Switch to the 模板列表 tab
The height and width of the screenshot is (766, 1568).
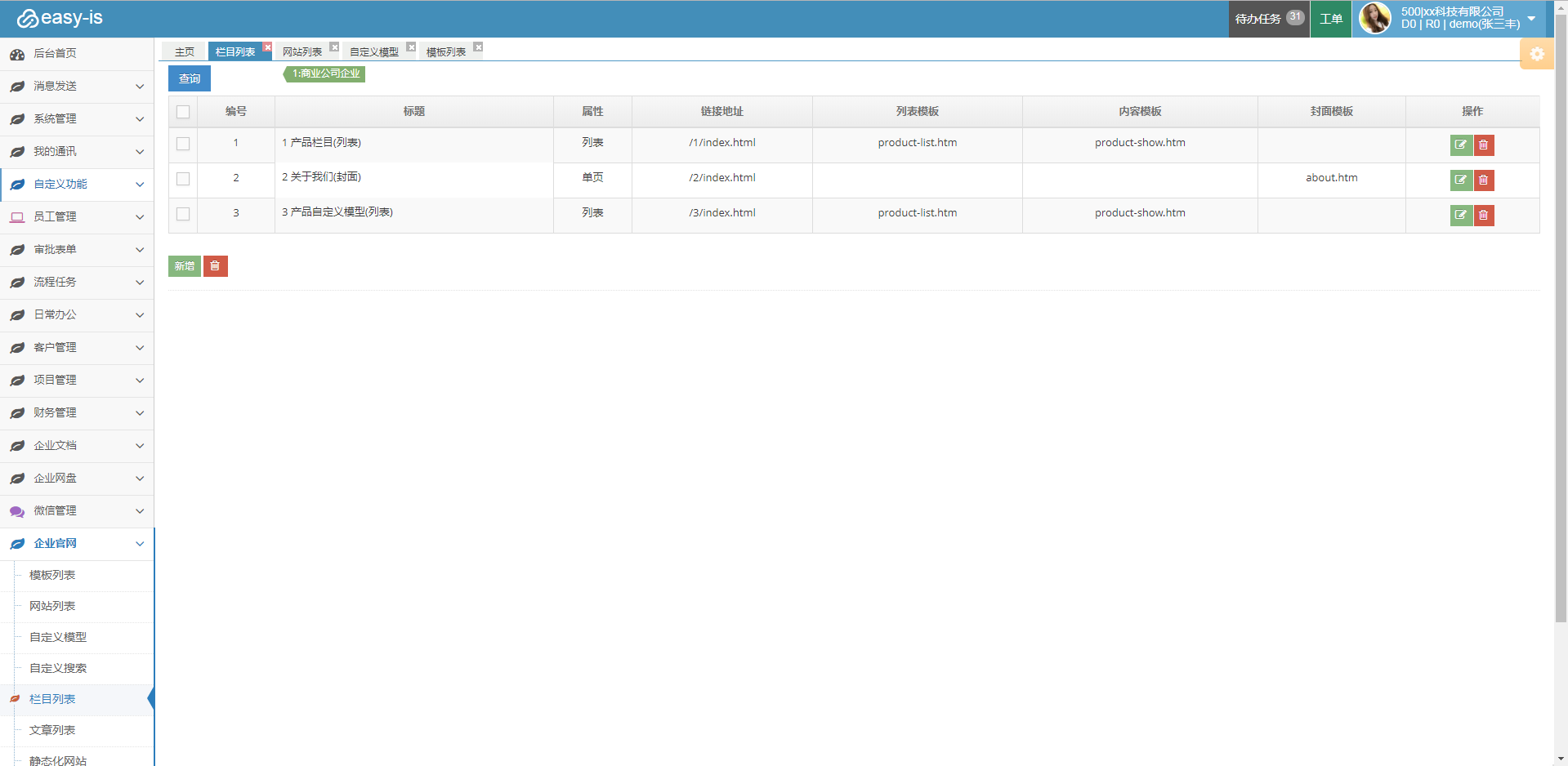[446, 51]
